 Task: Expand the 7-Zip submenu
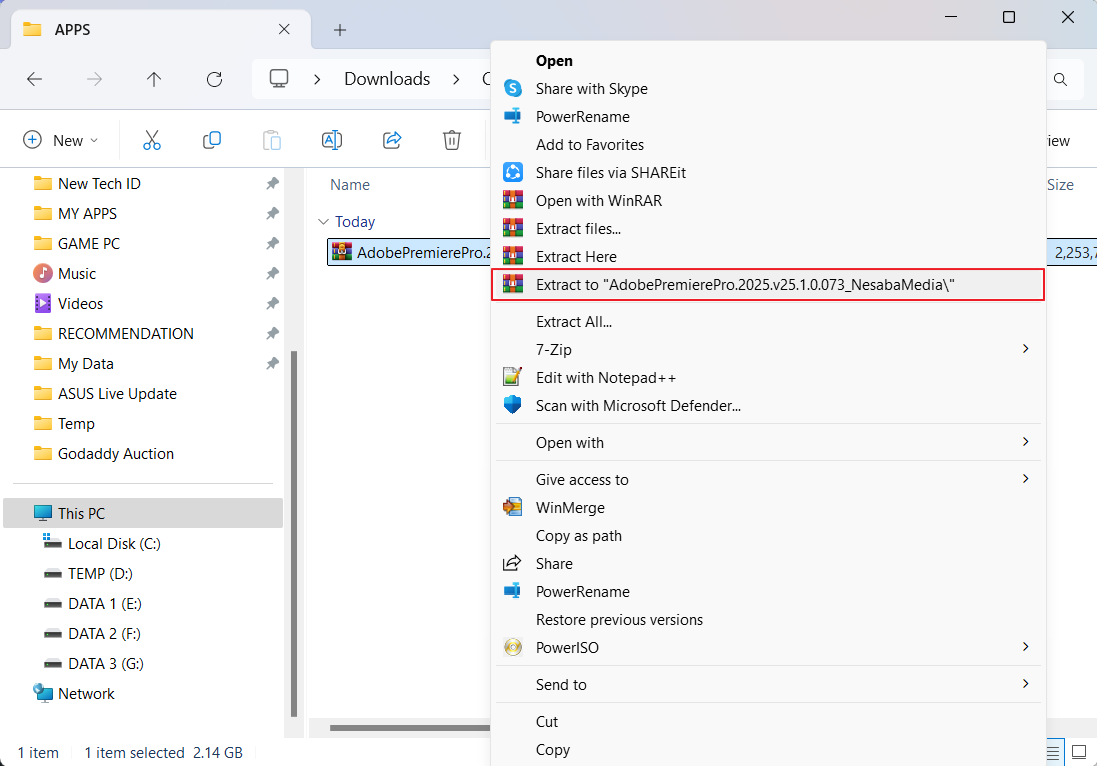tap(1026, 348)
